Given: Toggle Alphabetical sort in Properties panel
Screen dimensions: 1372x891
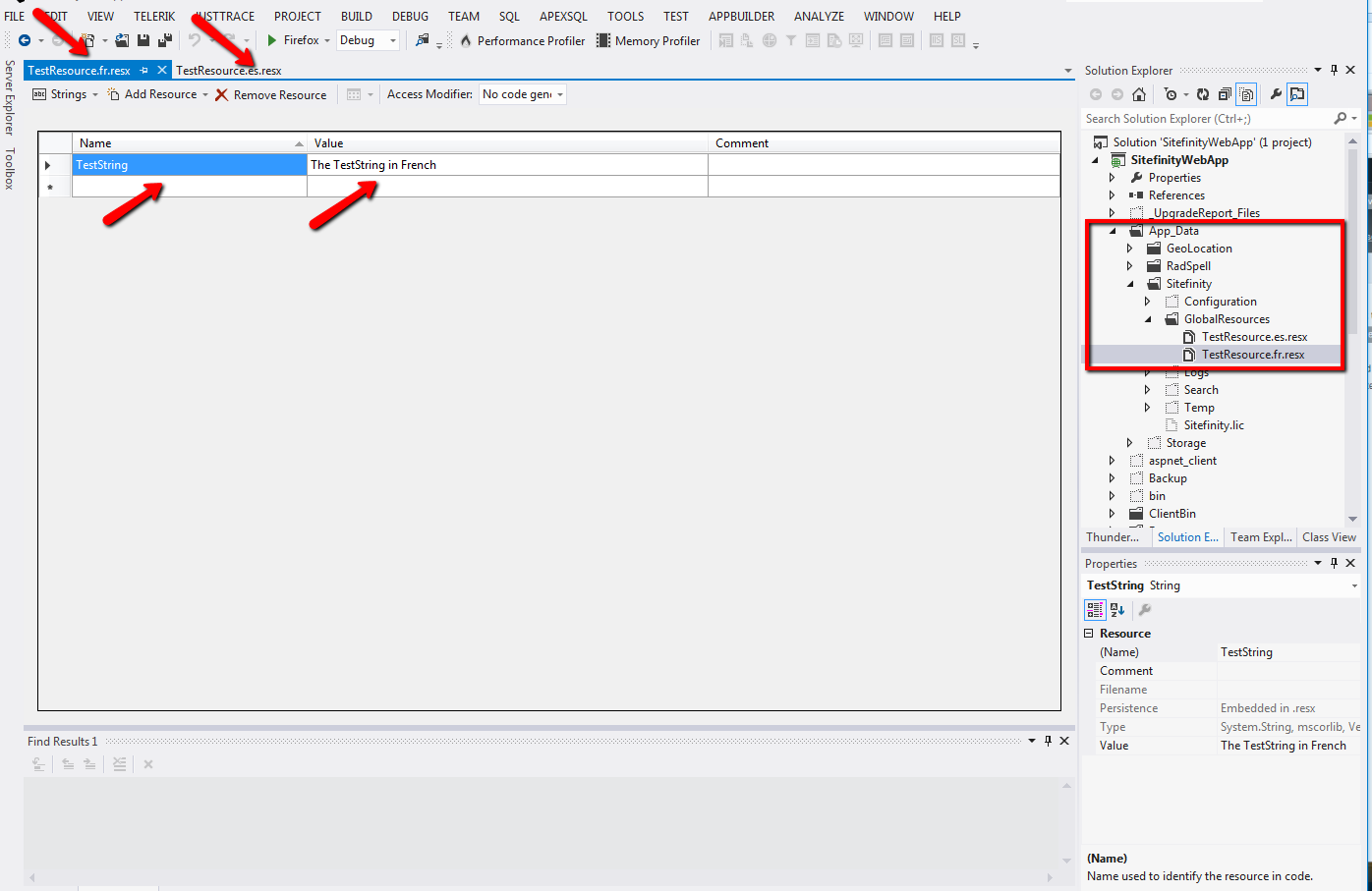Looking at the screenshot, I should [x=1117, y=610].
